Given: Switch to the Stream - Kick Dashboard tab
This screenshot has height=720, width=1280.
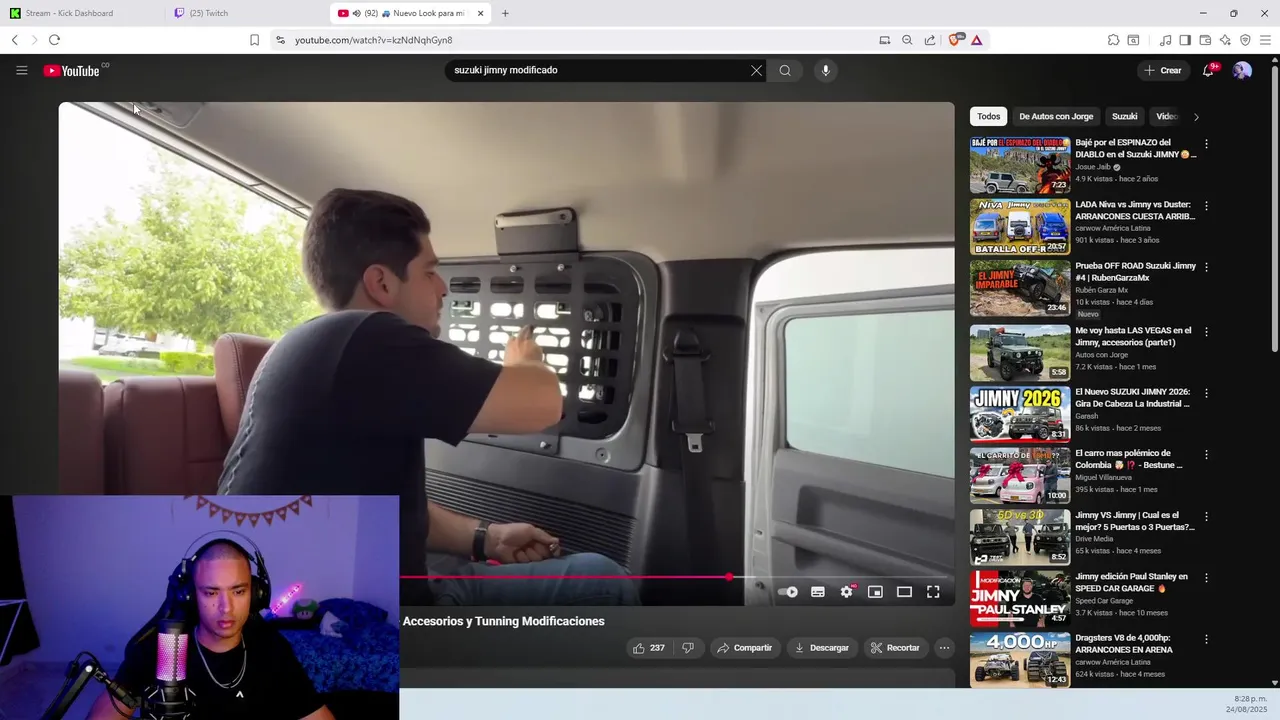Looking at the screenshot, I should 82,13.
